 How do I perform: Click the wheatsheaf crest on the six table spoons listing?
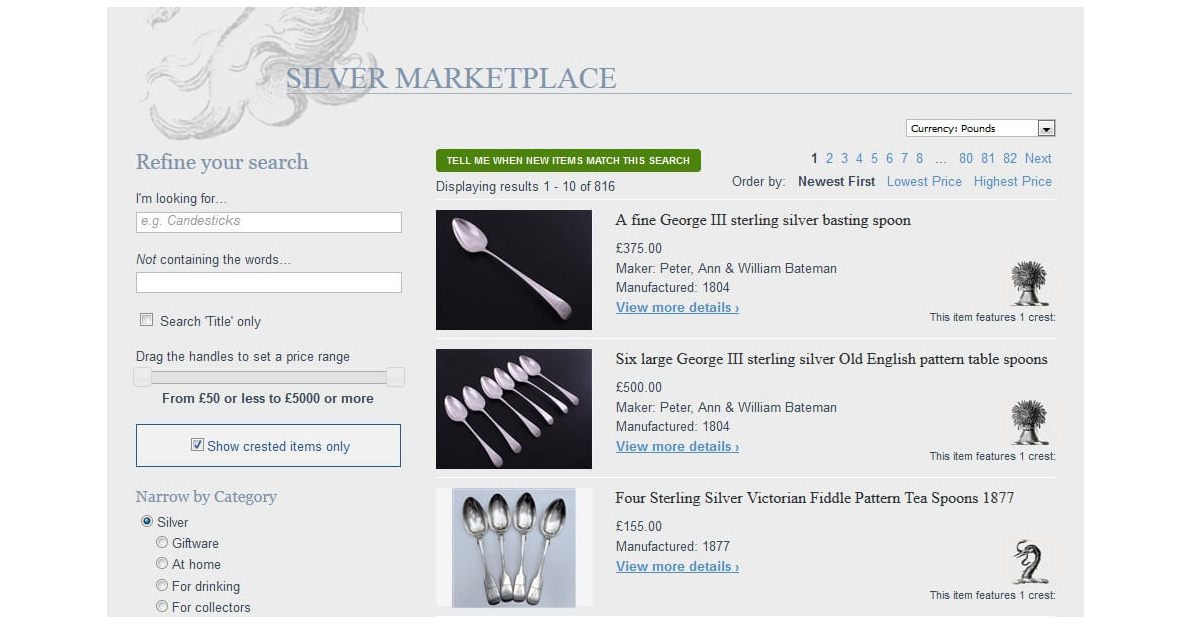coord(1028,423)
